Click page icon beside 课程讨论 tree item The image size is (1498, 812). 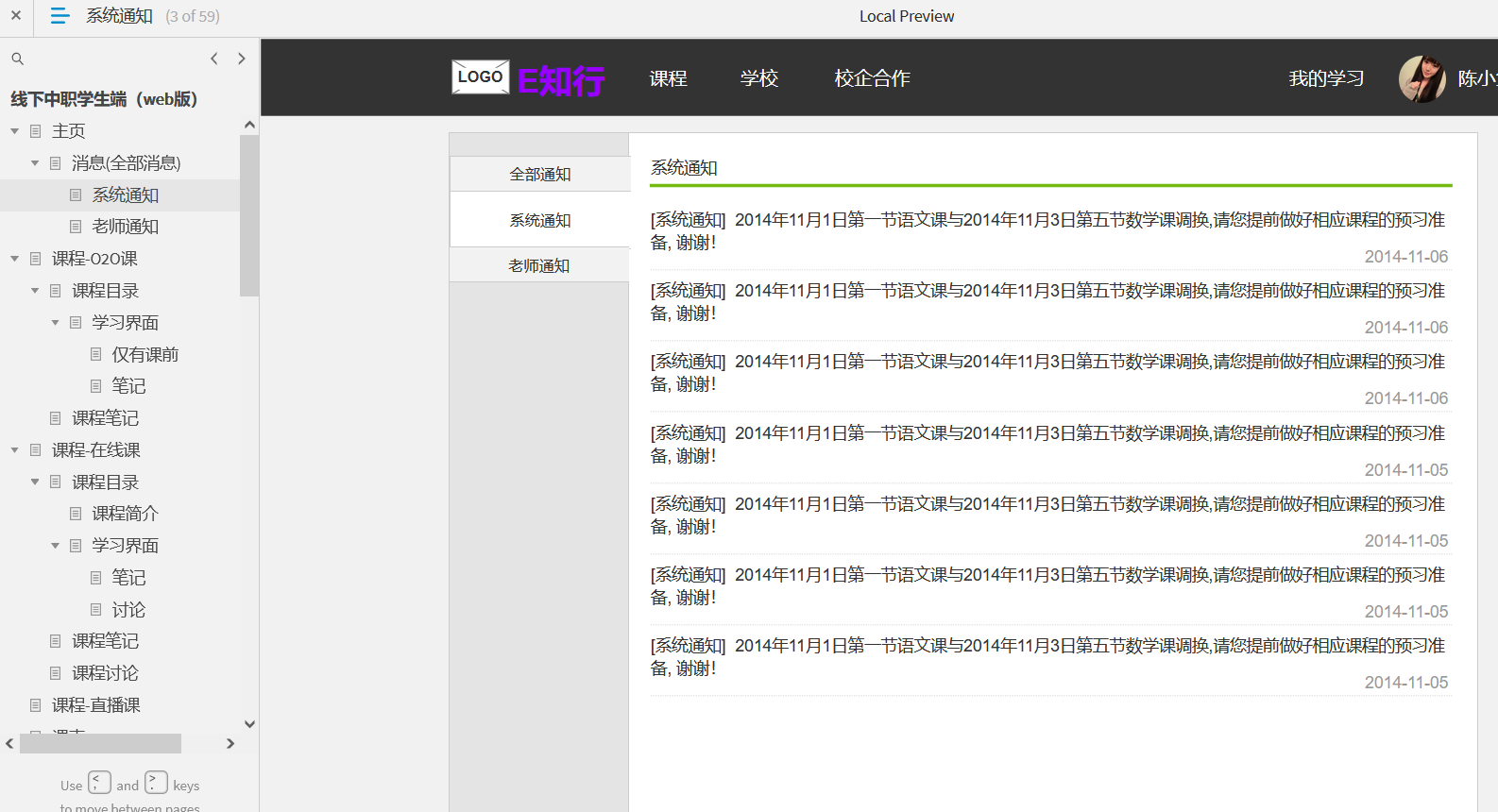pos(56,673)
